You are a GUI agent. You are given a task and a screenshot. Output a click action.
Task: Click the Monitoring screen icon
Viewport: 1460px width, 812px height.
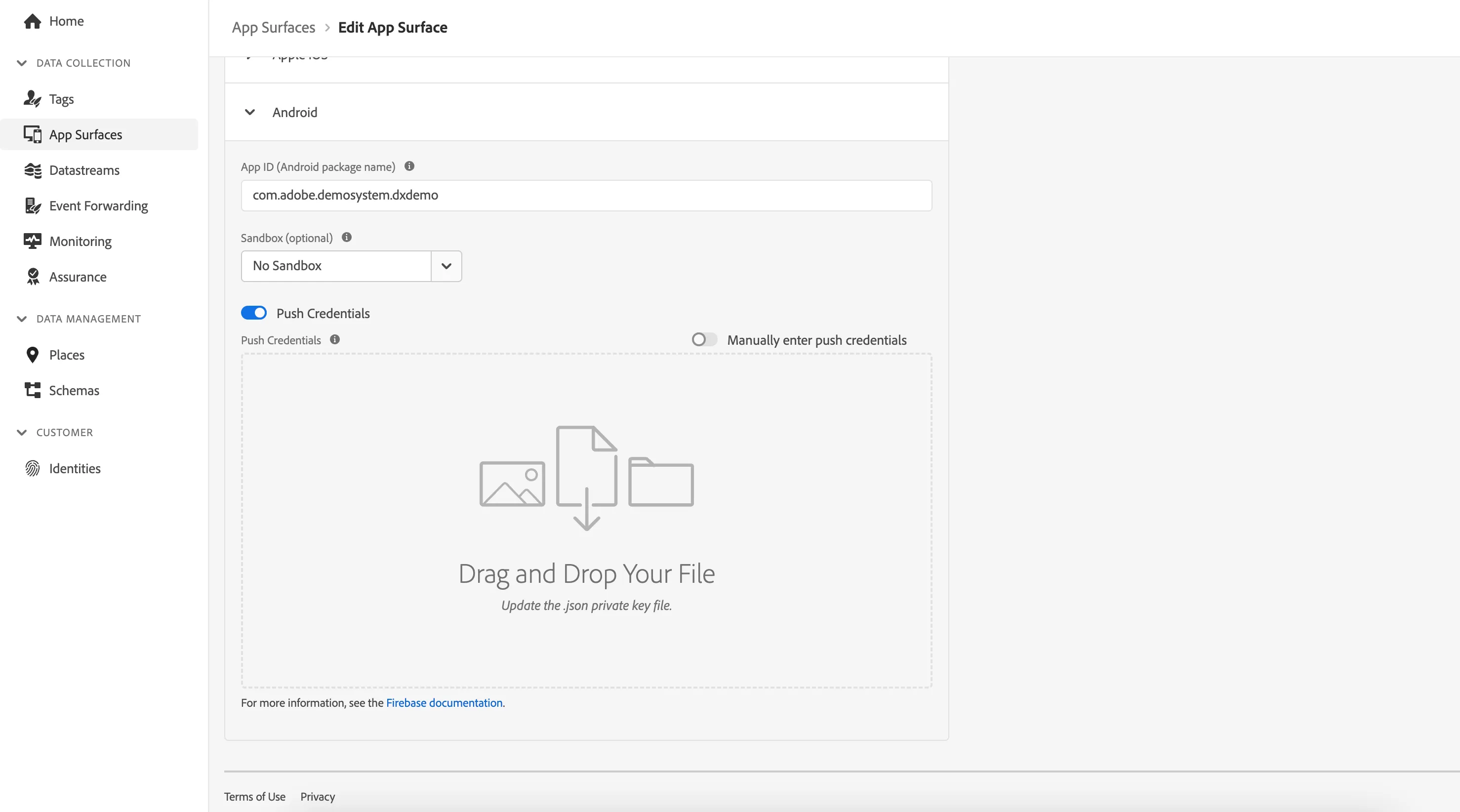32,242
